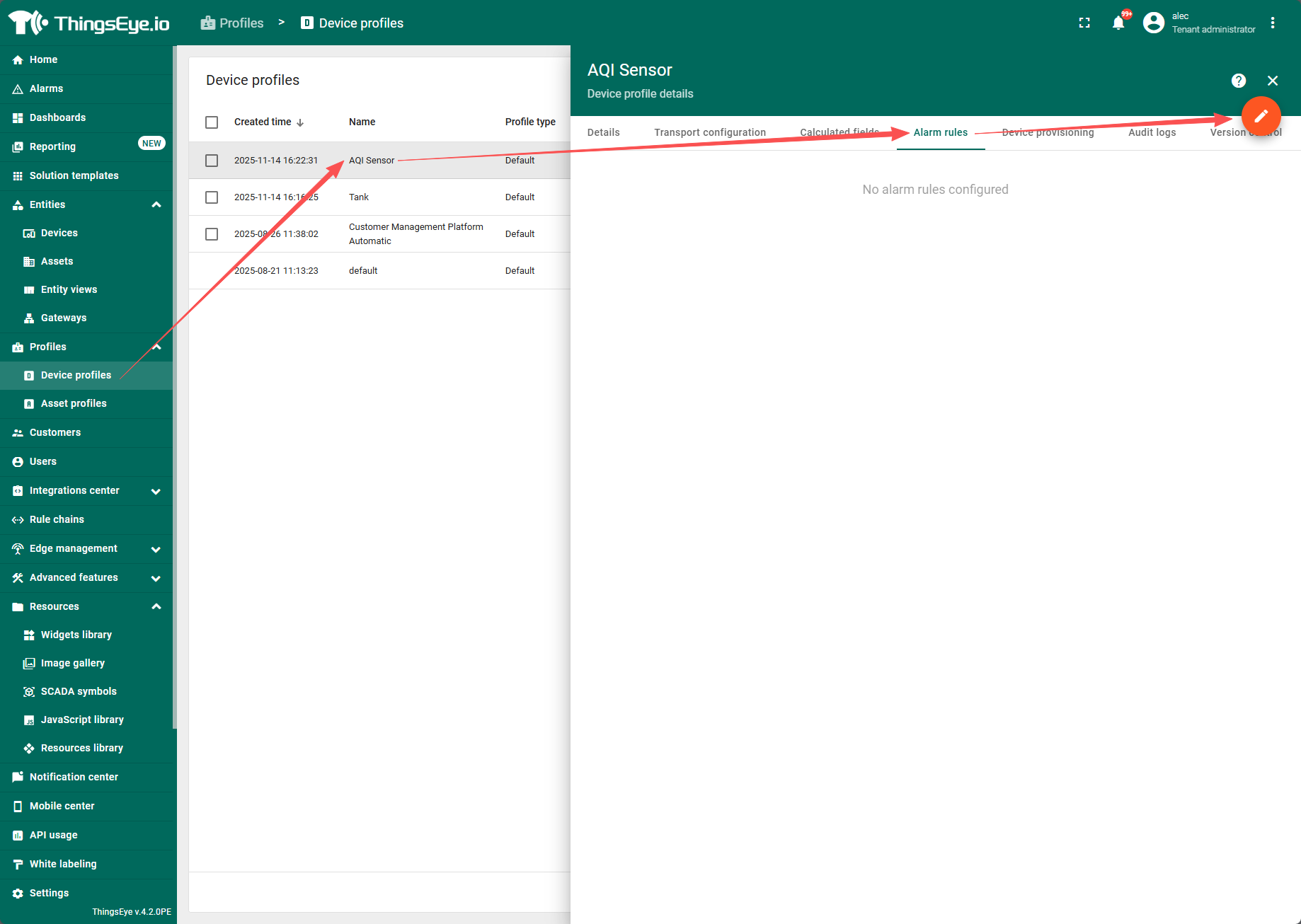
Task: Switch to Transport configuration tab
Action: tap(709, 132)
